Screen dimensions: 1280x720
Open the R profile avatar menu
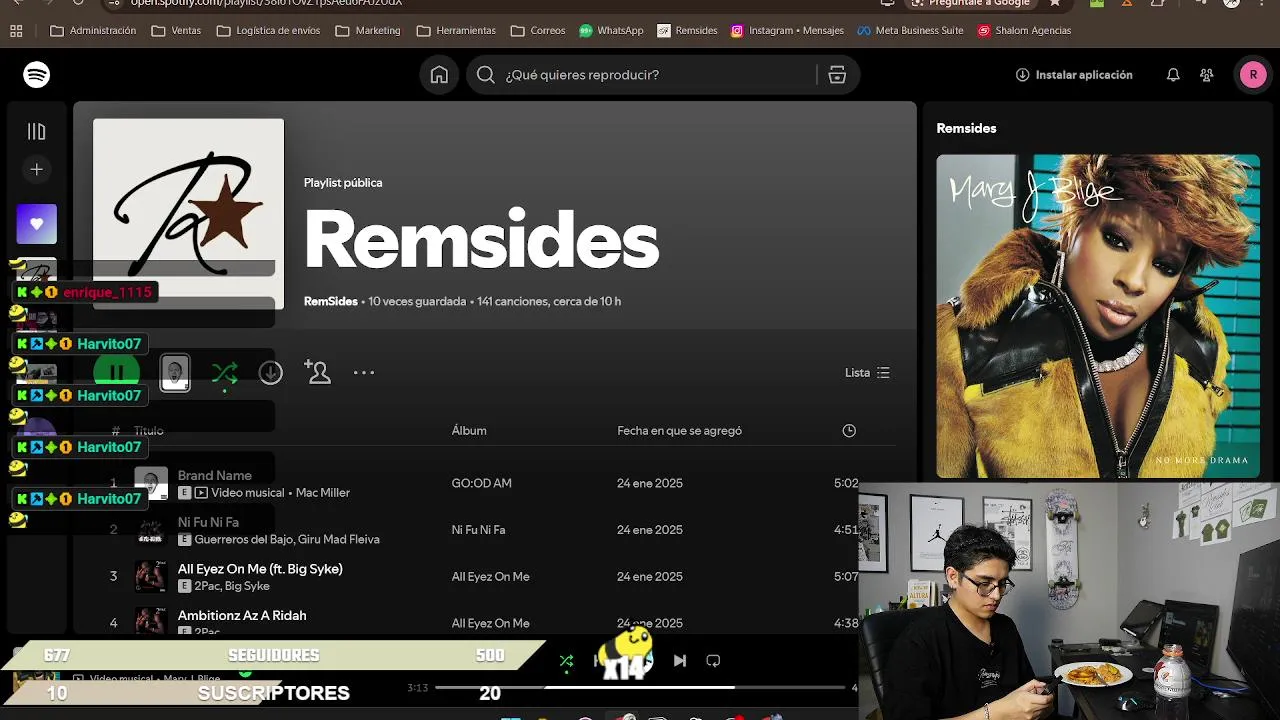1253,75
